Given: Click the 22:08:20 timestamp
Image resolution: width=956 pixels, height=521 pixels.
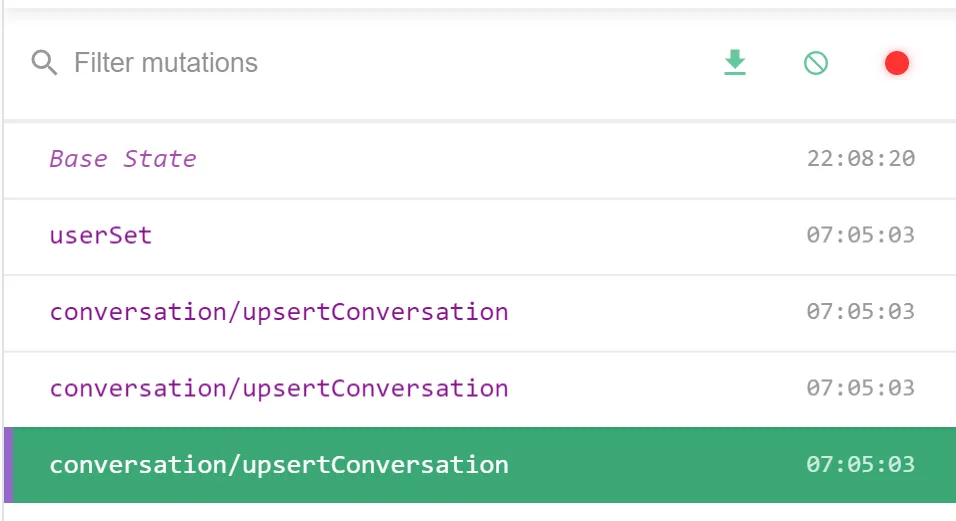Looking at the screenshot, I should coord(860,159).
